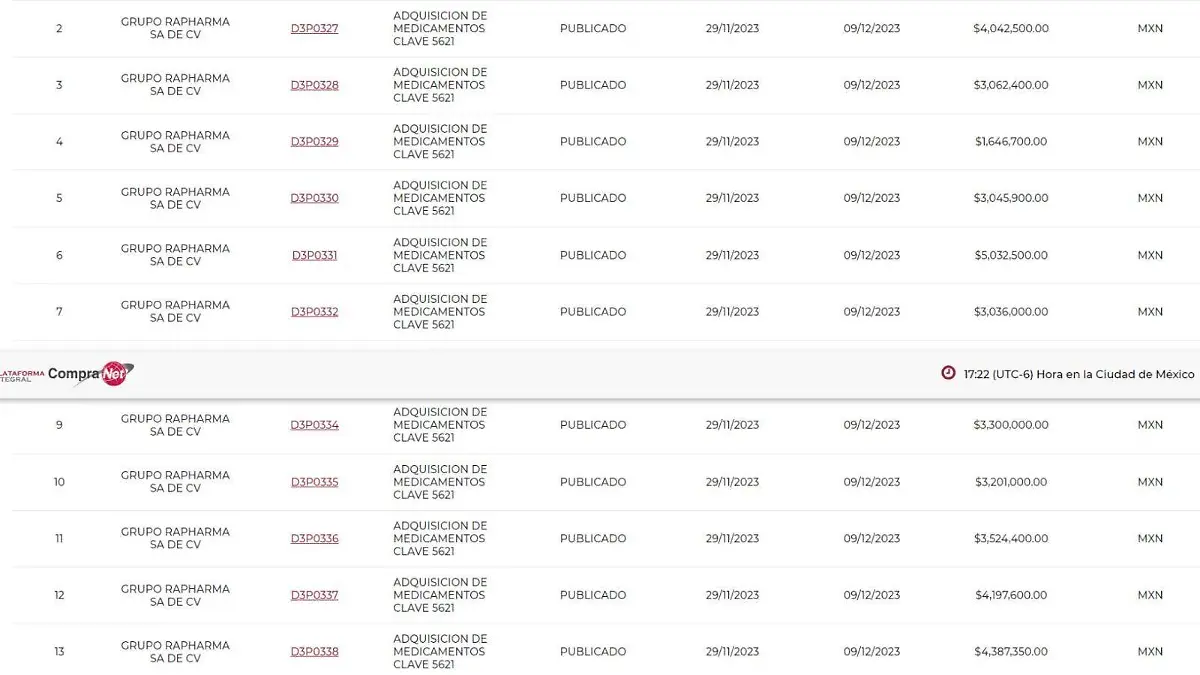1200x675 pixels.
Task: Open contract link D3P0328
Action: pyautogui.click(x=314, y=85)
